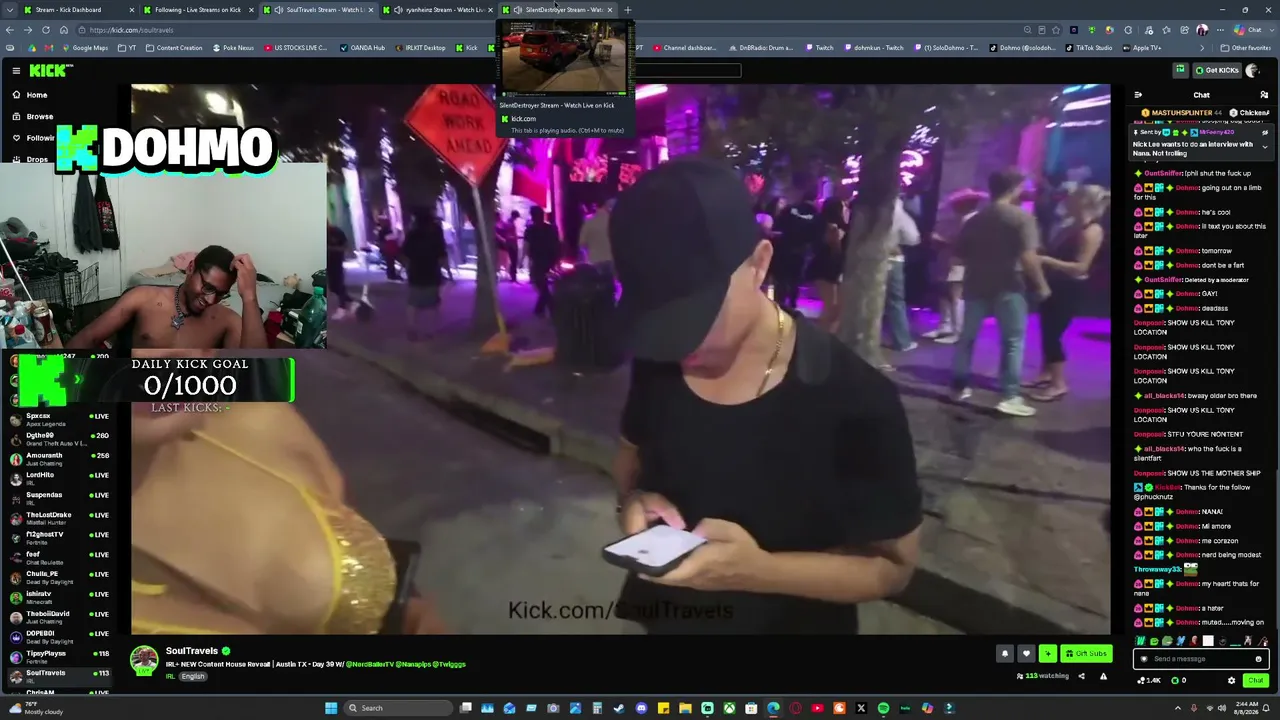The image size is (1280, 720).
Task: Open the IRLKIT Desktop bookmark
Action: [x=420, y=48]
